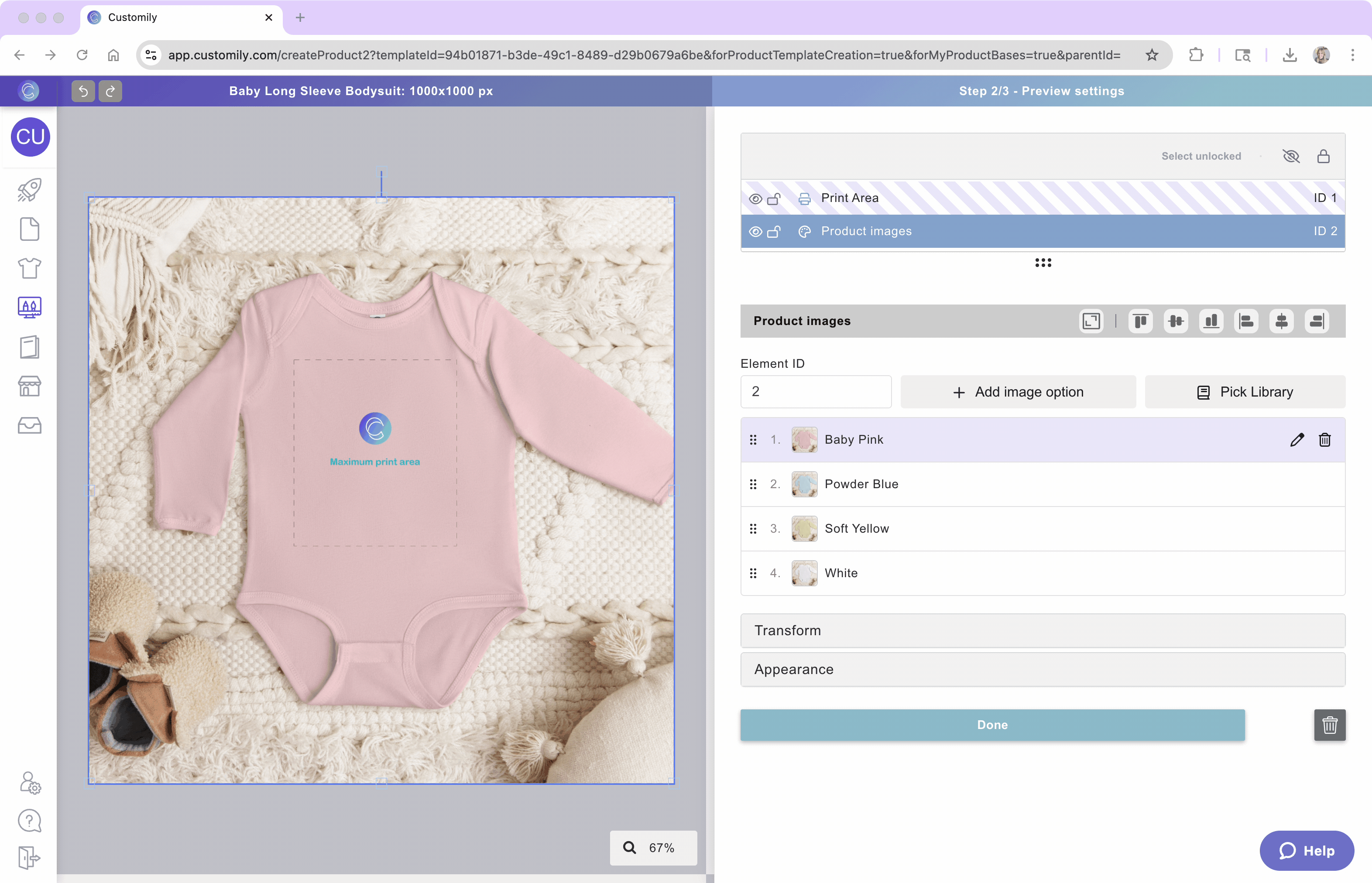Expand the Appearance section
The width and height of the screenshot is (1372, 883).
coord(1042,670)
